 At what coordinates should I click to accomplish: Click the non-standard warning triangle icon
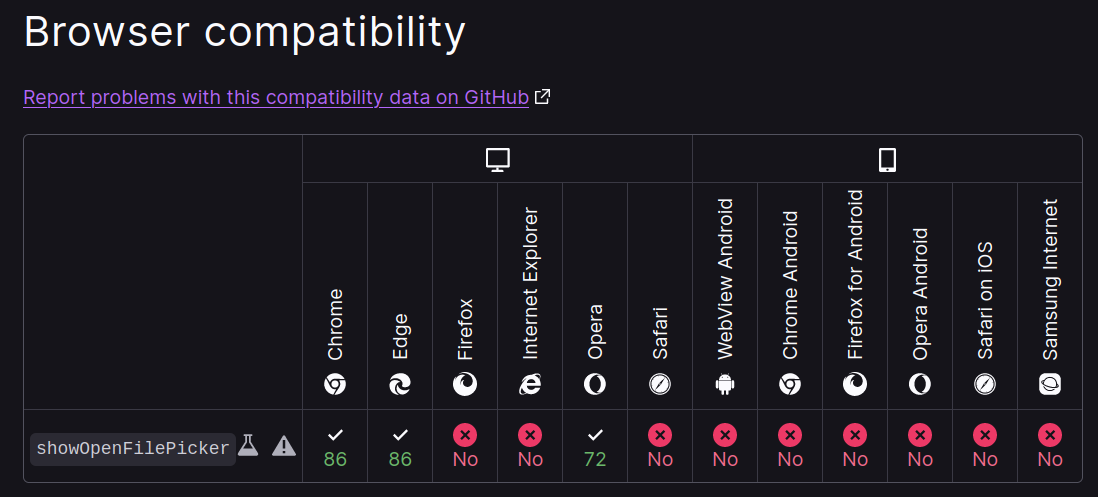pos(284,445)
